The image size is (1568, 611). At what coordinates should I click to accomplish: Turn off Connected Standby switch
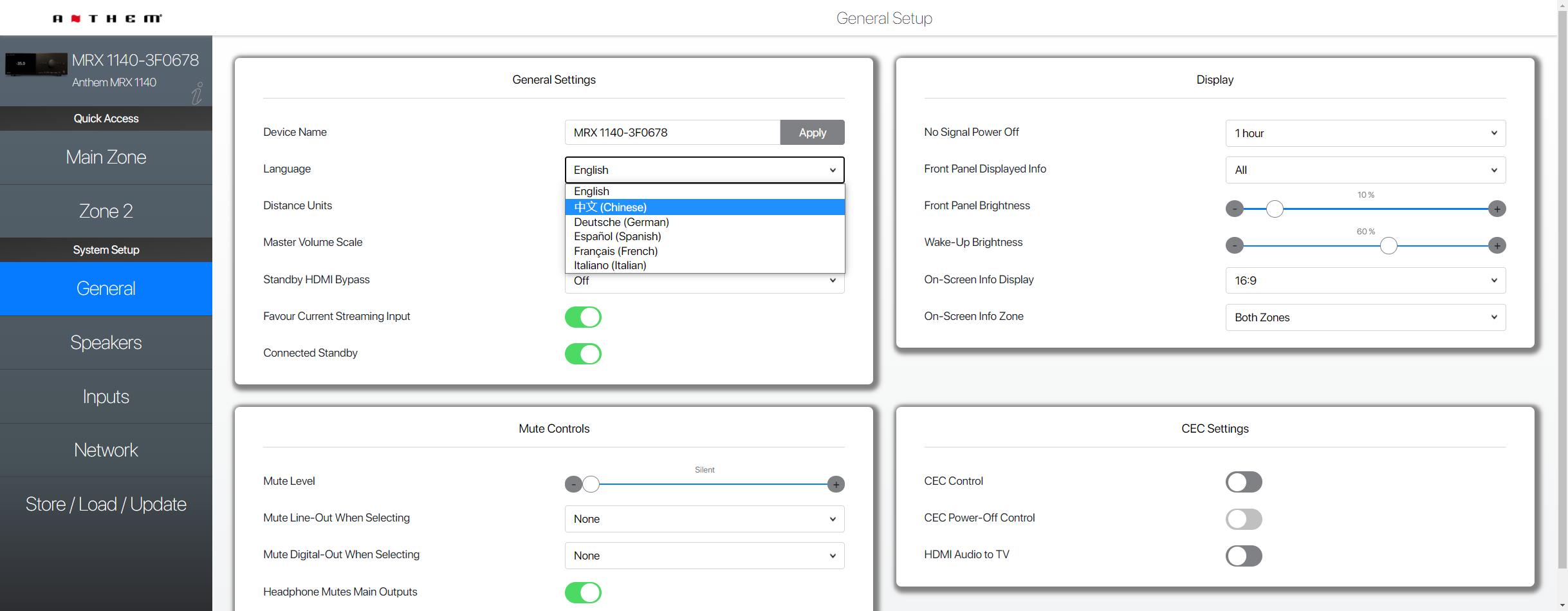(583, 353)
